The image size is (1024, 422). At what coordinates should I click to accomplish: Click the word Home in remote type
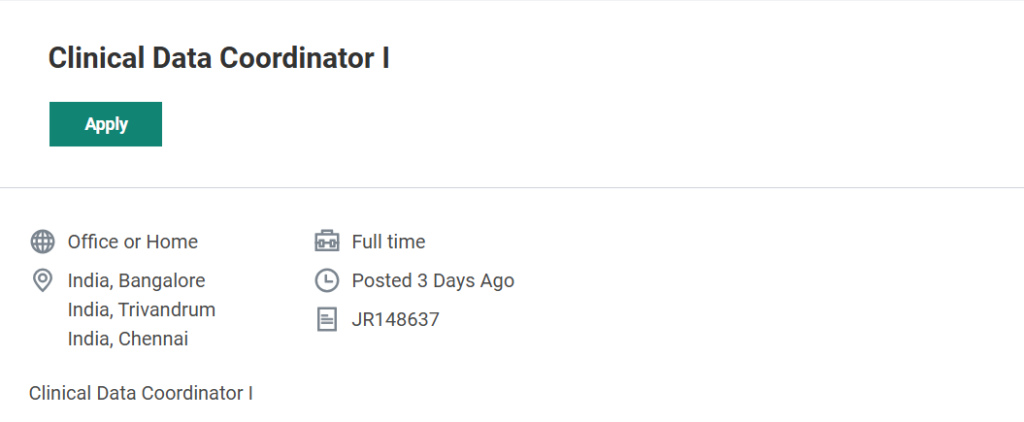[x=172, y=242]
